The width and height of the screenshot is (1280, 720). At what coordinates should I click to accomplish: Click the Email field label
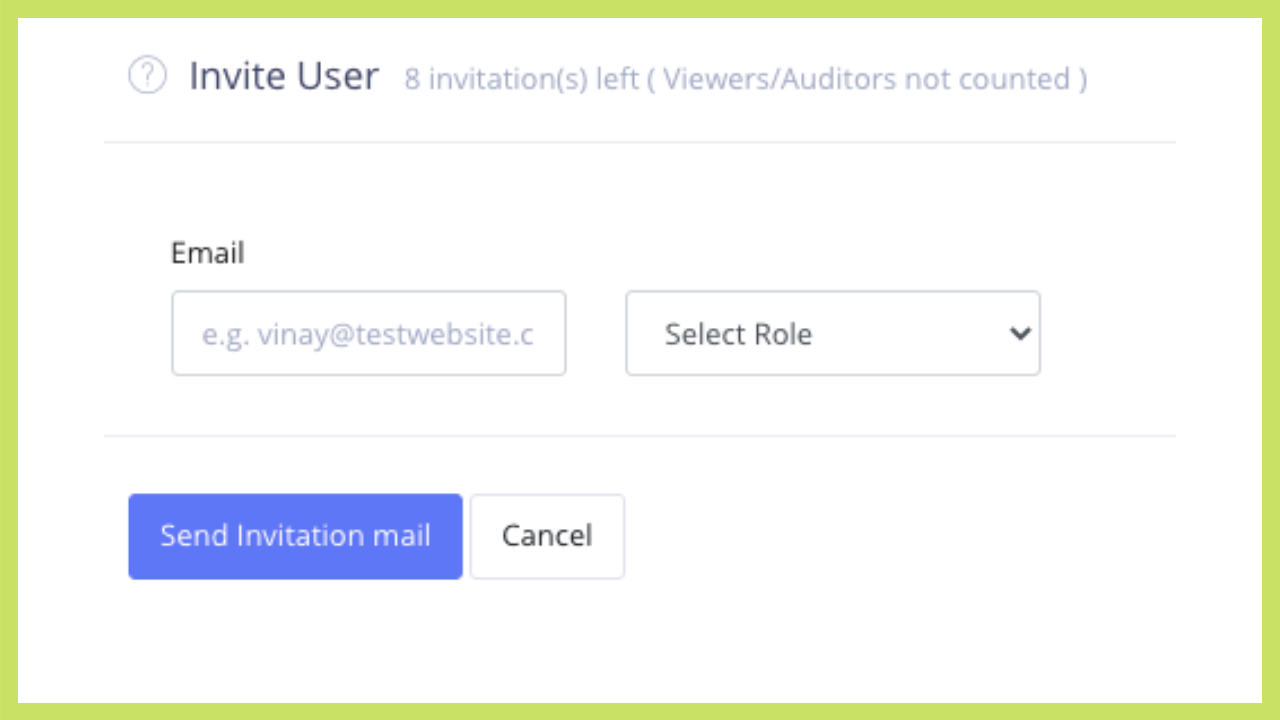(x=208, y=253)
